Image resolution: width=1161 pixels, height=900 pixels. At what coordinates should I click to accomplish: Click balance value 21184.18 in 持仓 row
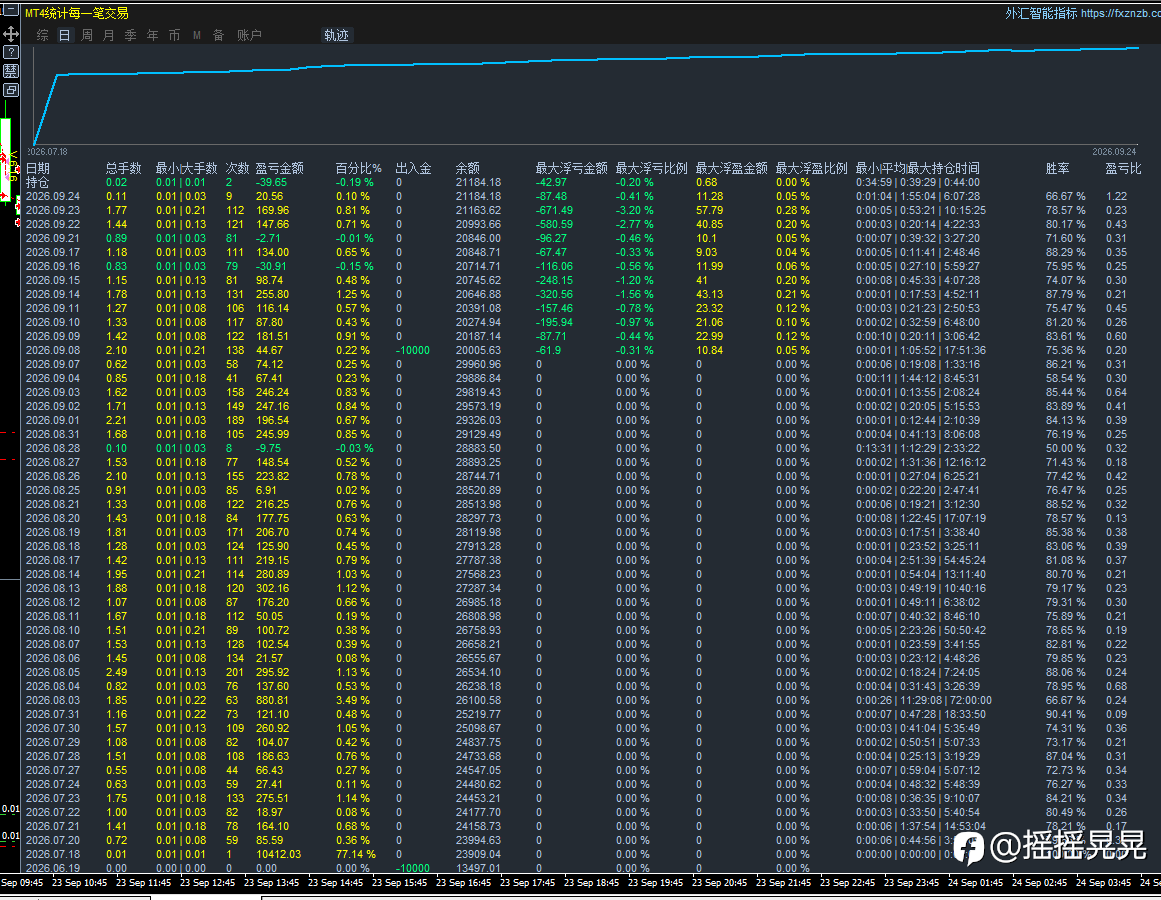tap(478, 182)
